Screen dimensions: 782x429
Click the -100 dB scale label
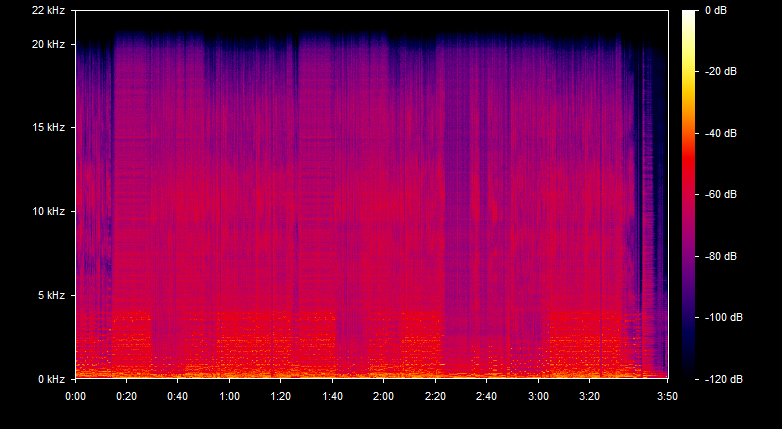tap(723, 318)
